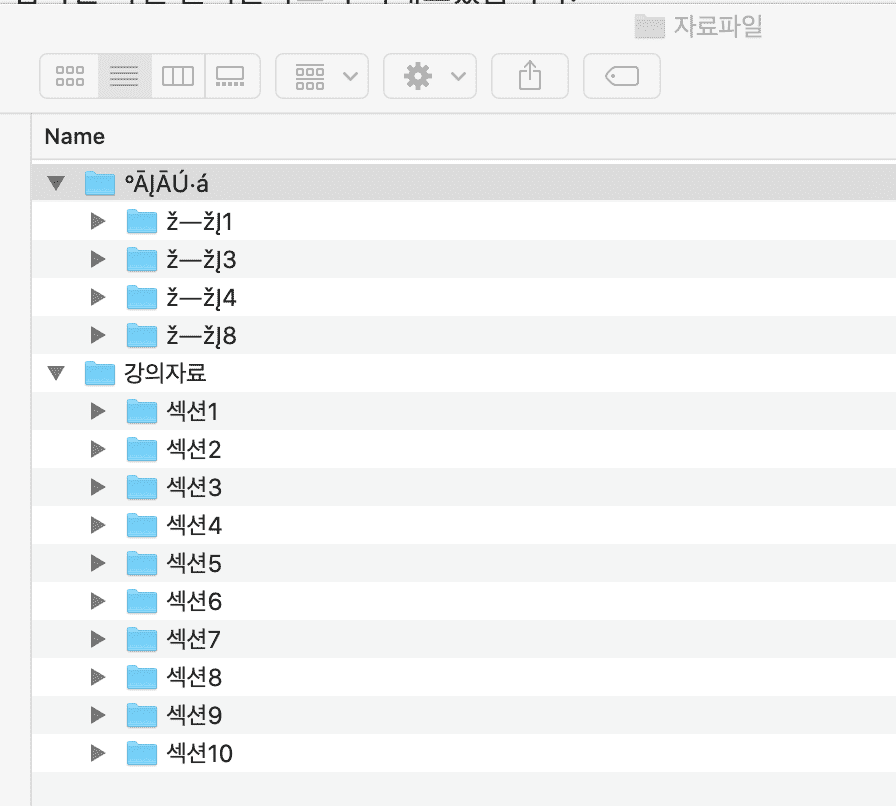The image size is (896, 806).
Task: Select the ž—žĮ8 row name
Action: (x=201, y=336)
